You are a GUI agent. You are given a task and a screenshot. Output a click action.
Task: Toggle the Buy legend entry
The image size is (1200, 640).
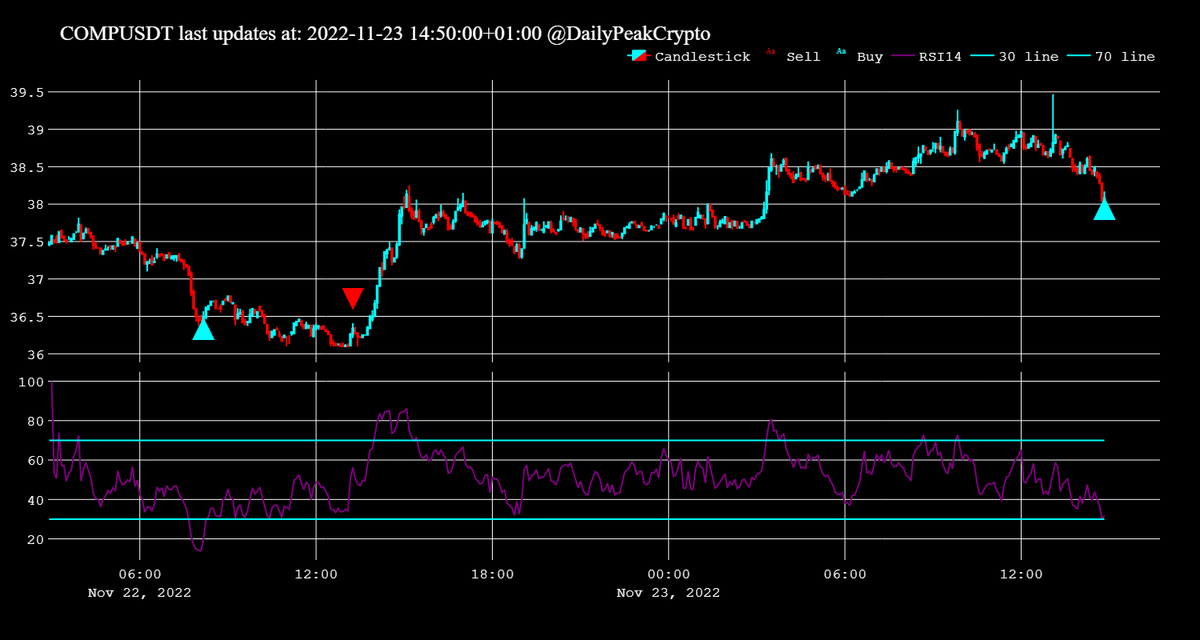(860, 56)
